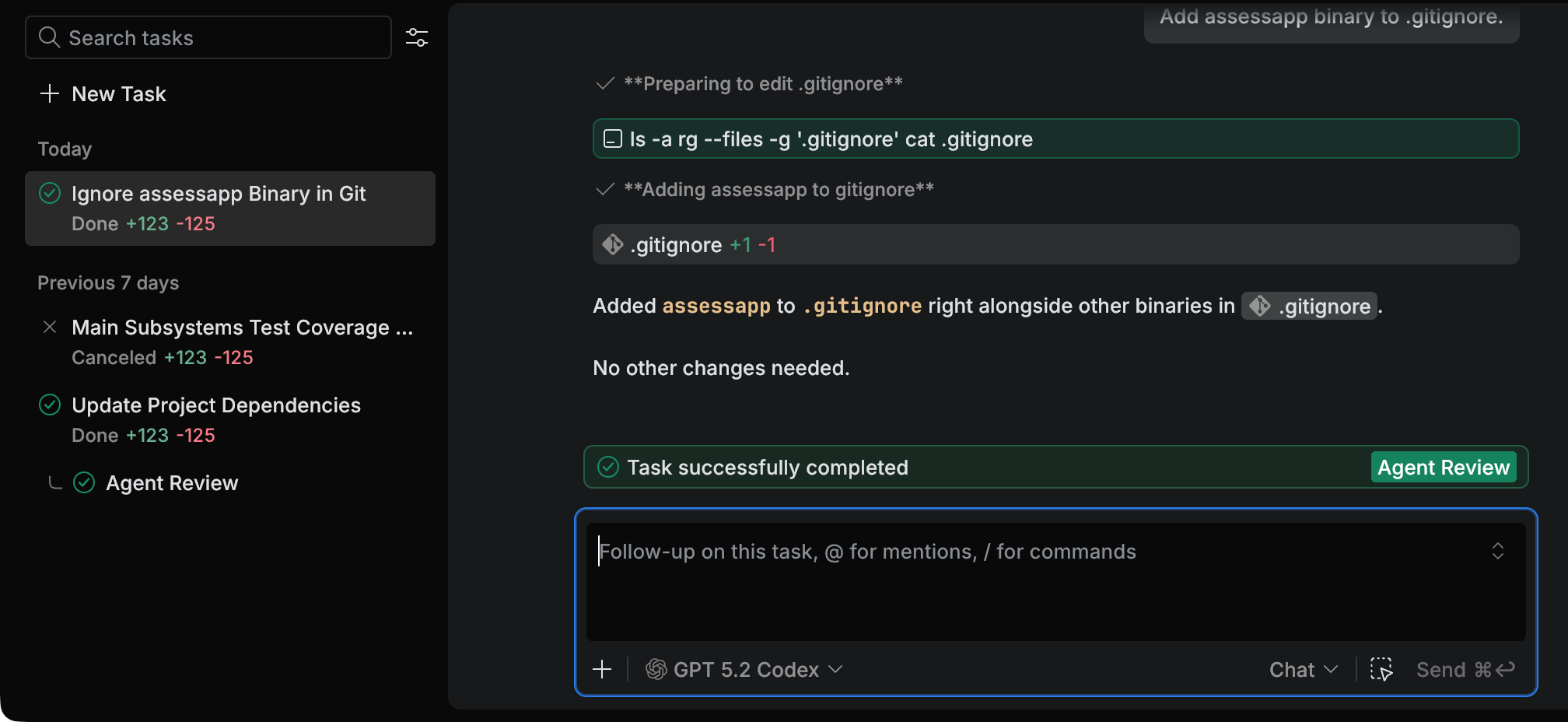
Task: Open the task filter options
Action: 417,37
